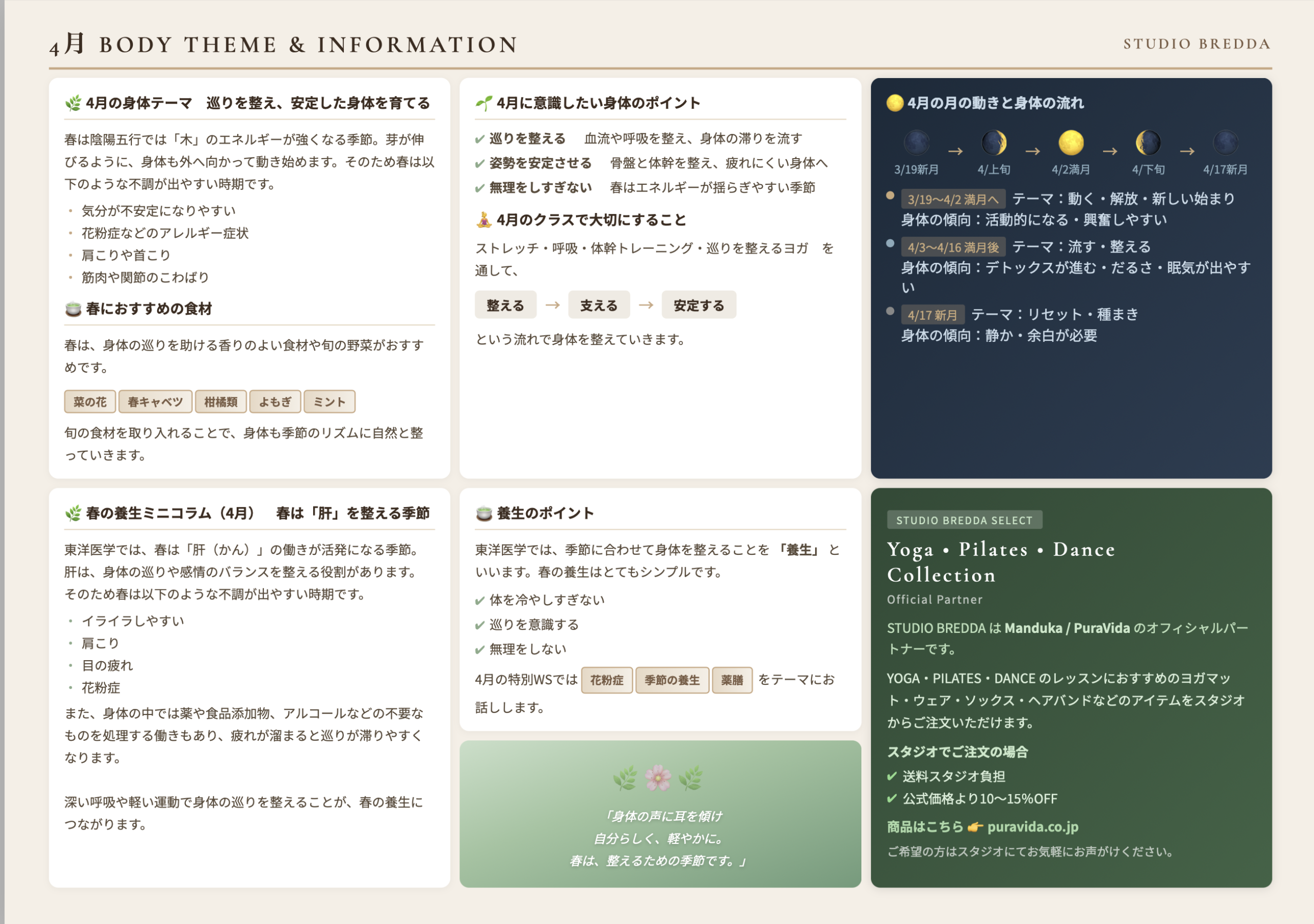Click the 4/17 new moon icon

[1225, 143]
